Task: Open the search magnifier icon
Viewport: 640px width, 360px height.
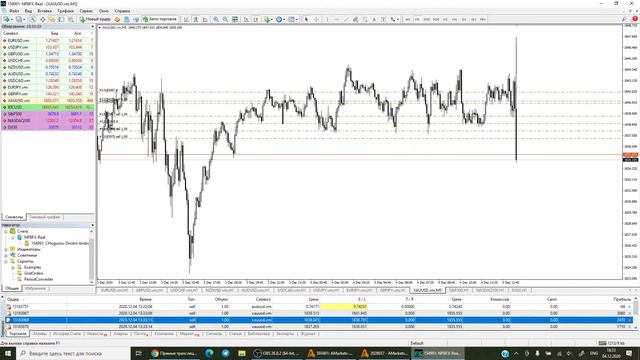Action: 624,19
